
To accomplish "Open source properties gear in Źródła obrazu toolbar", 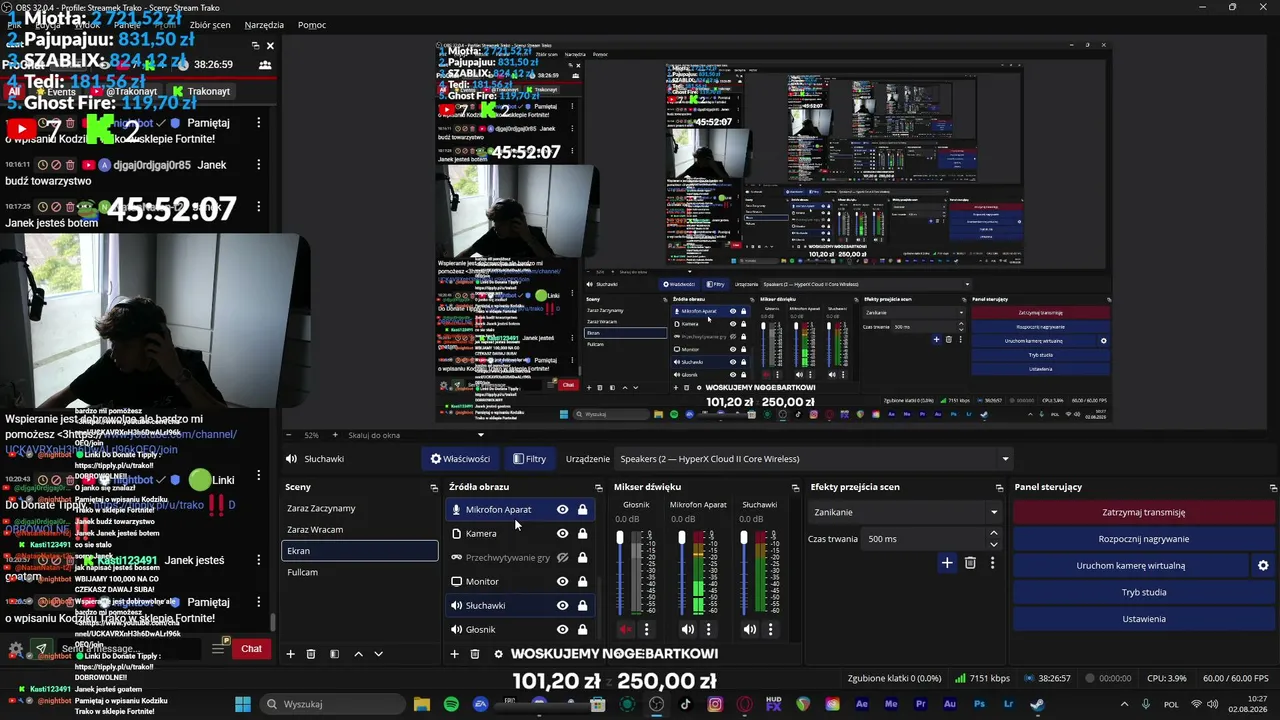I will 498,654.
